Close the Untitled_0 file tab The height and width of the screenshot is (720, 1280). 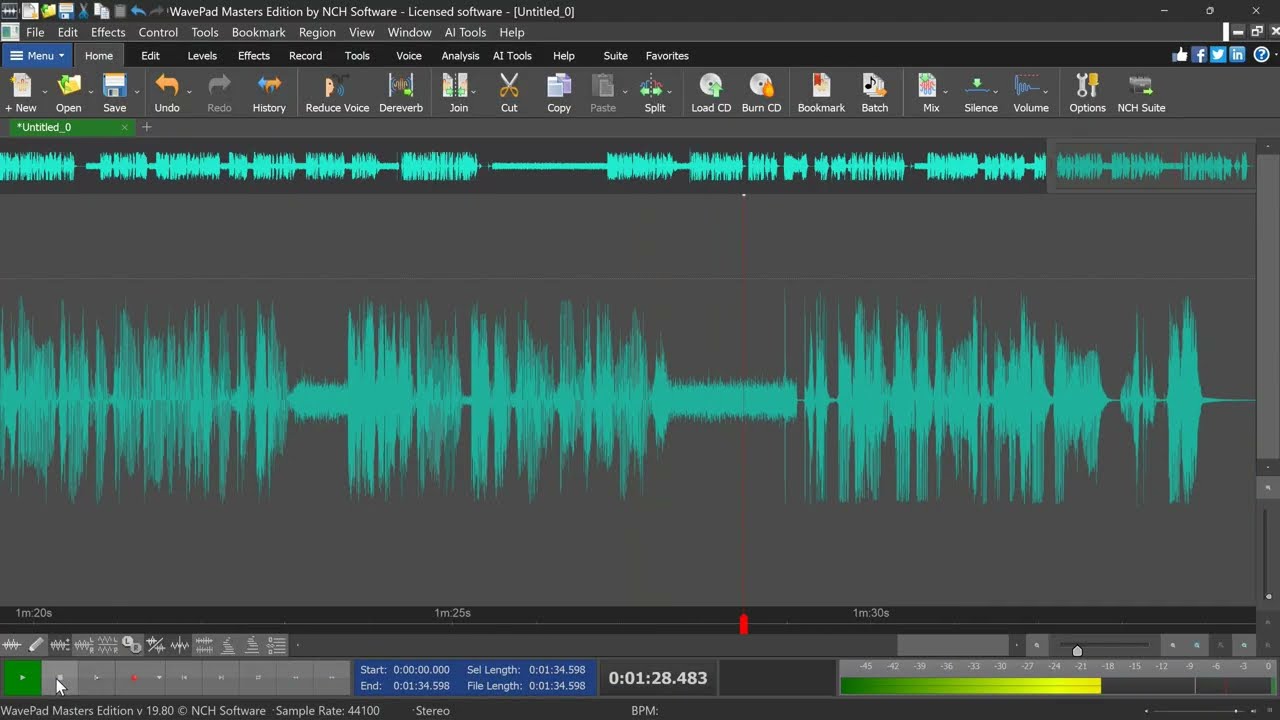pyautogui.click(x=124, y=127)
